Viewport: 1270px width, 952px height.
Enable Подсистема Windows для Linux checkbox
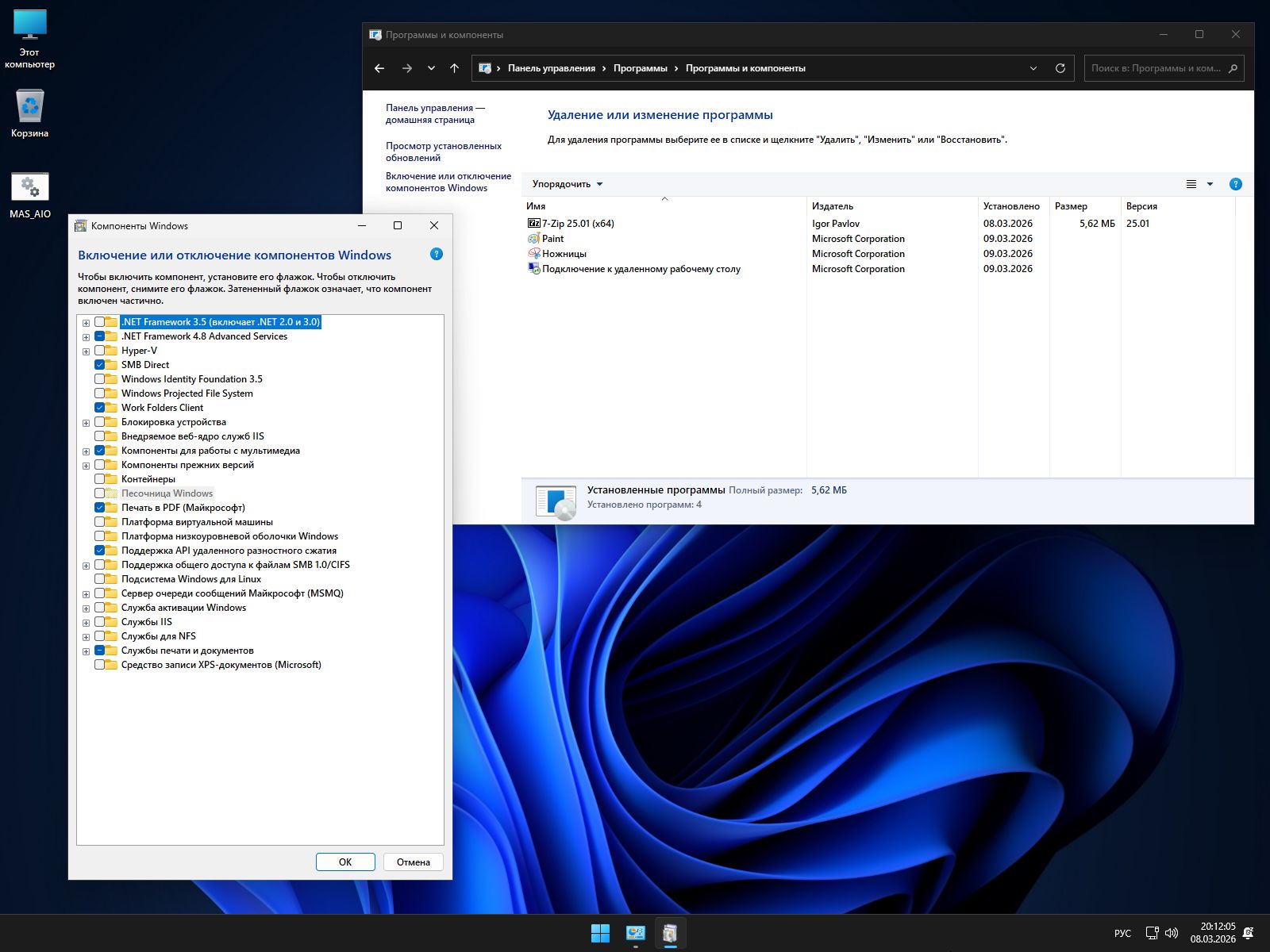click(x=100, y=579)
